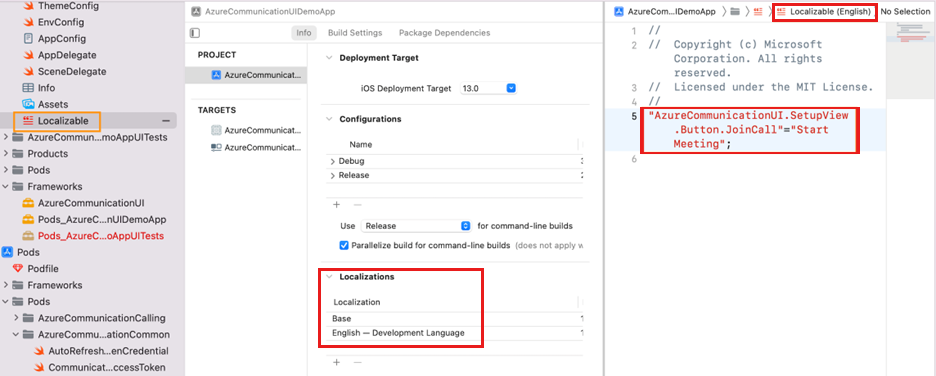Select Pods_AzureC...nUIDemoApp framework

pyautogui.click(x=101, y=219)
